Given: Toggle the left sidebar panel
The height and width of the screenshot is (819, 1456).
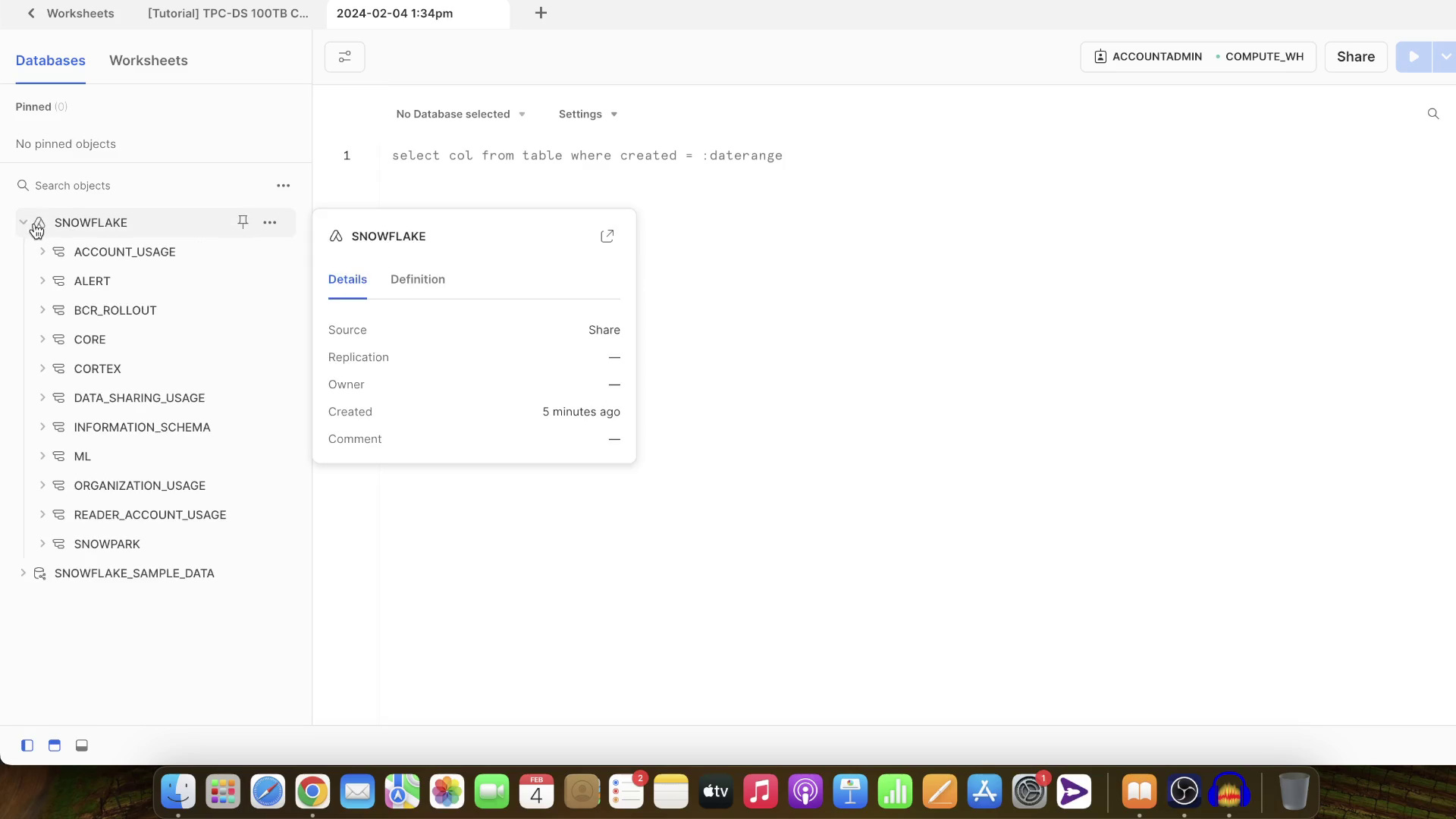Looking at the screenshot, I should click(27, 745).
